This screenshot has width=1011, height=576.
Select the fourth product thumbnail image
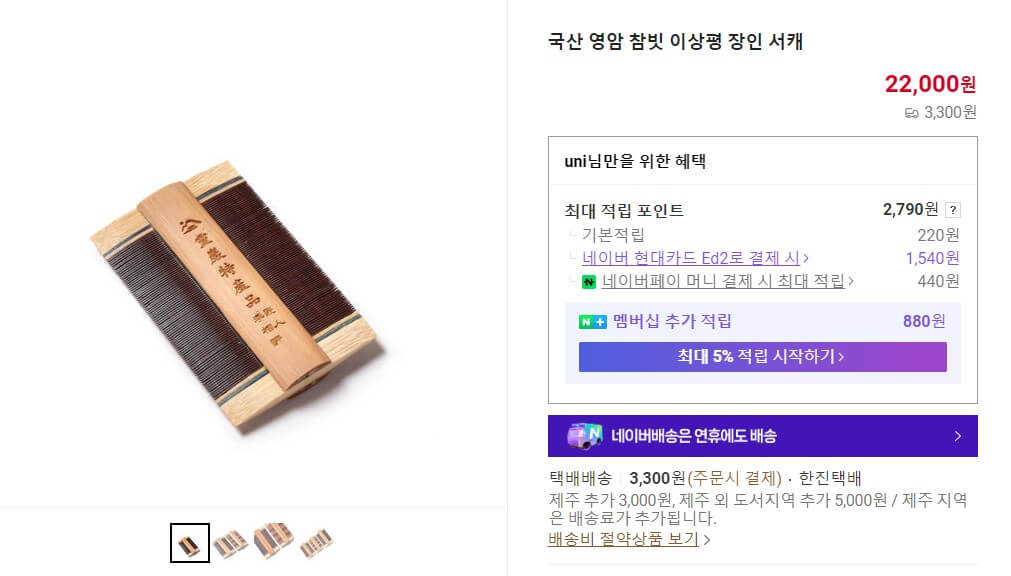316,543
